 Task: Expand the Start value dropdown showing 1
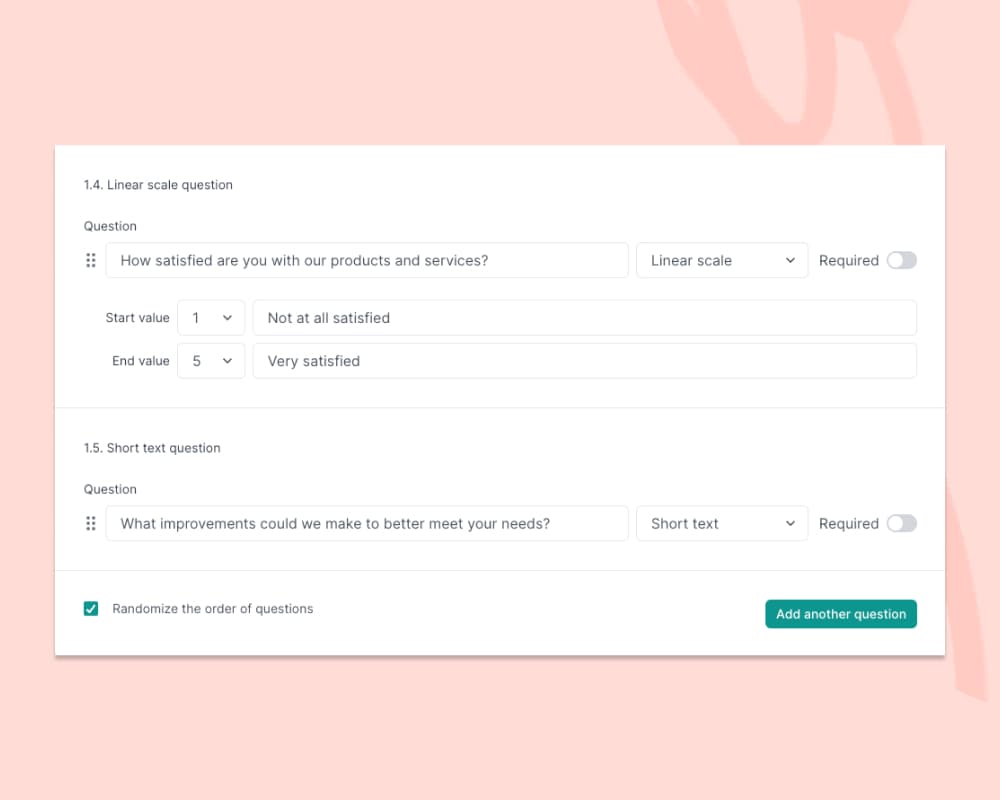coord(211,318)
